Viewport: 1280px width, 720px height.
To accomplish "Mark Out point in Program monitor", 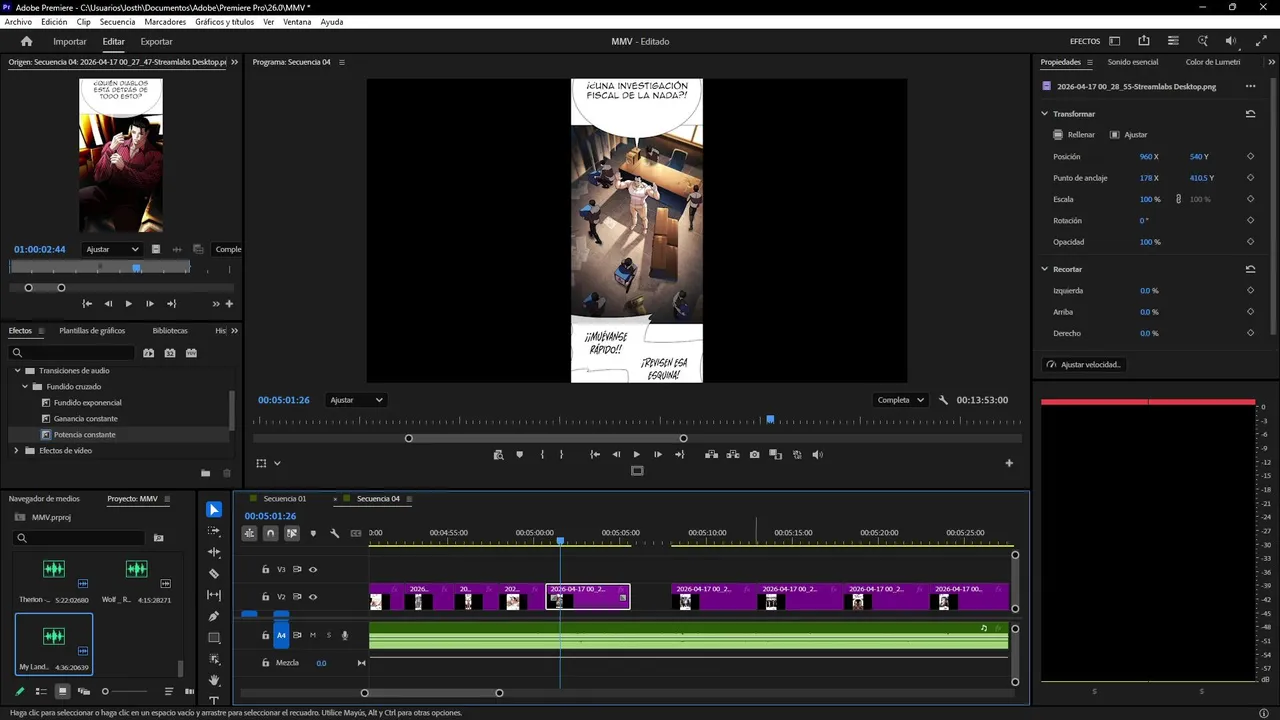I will coord(561,455).
